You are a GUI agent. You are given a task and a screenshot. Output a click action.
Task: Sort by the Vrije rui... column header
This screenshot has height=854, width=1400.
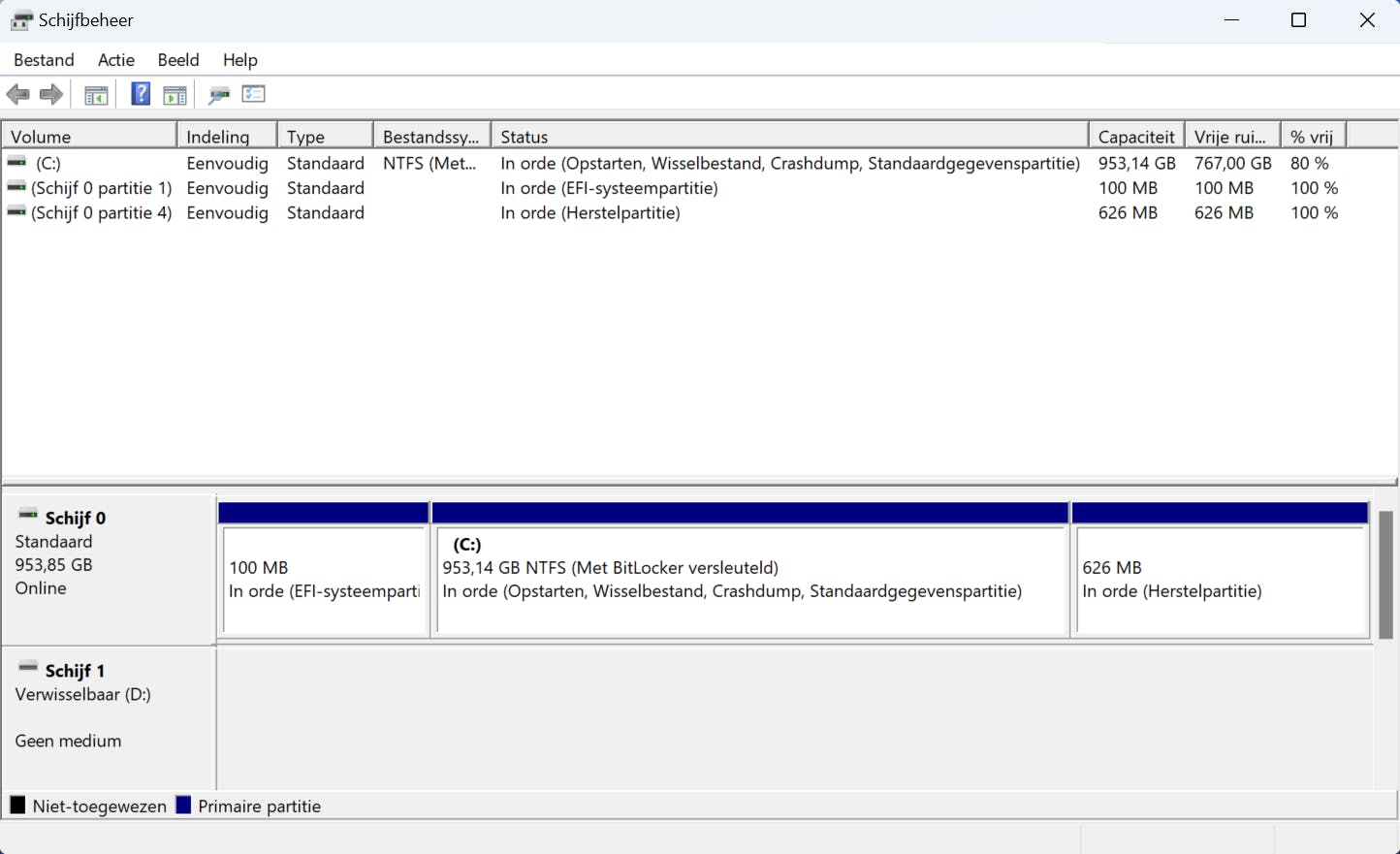tap(1233, 137)
